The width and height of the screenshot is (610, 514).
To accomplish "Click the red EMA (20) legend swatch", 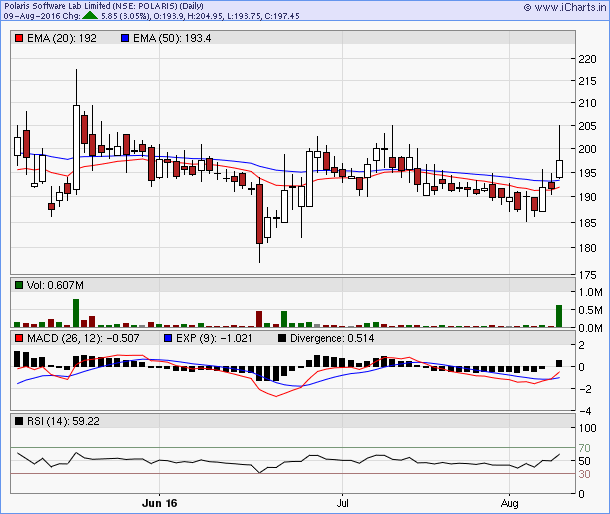I will [x=19, y=38].
